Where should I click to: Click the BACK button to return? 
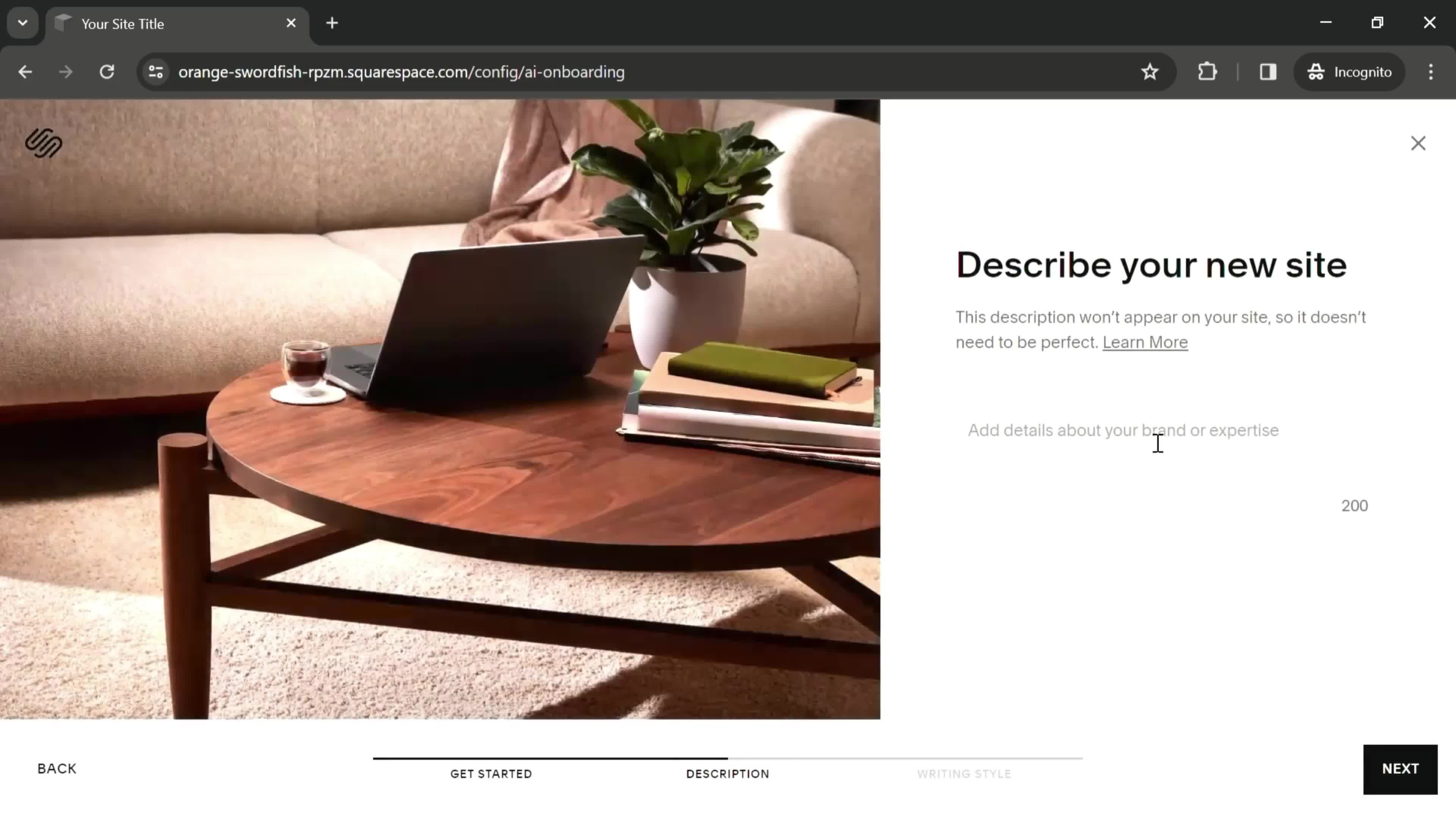point(57,768)
